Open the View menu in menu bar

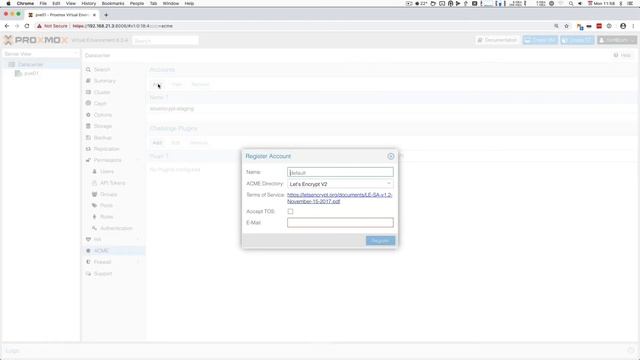pyautogui.click(x=71, y=3)
